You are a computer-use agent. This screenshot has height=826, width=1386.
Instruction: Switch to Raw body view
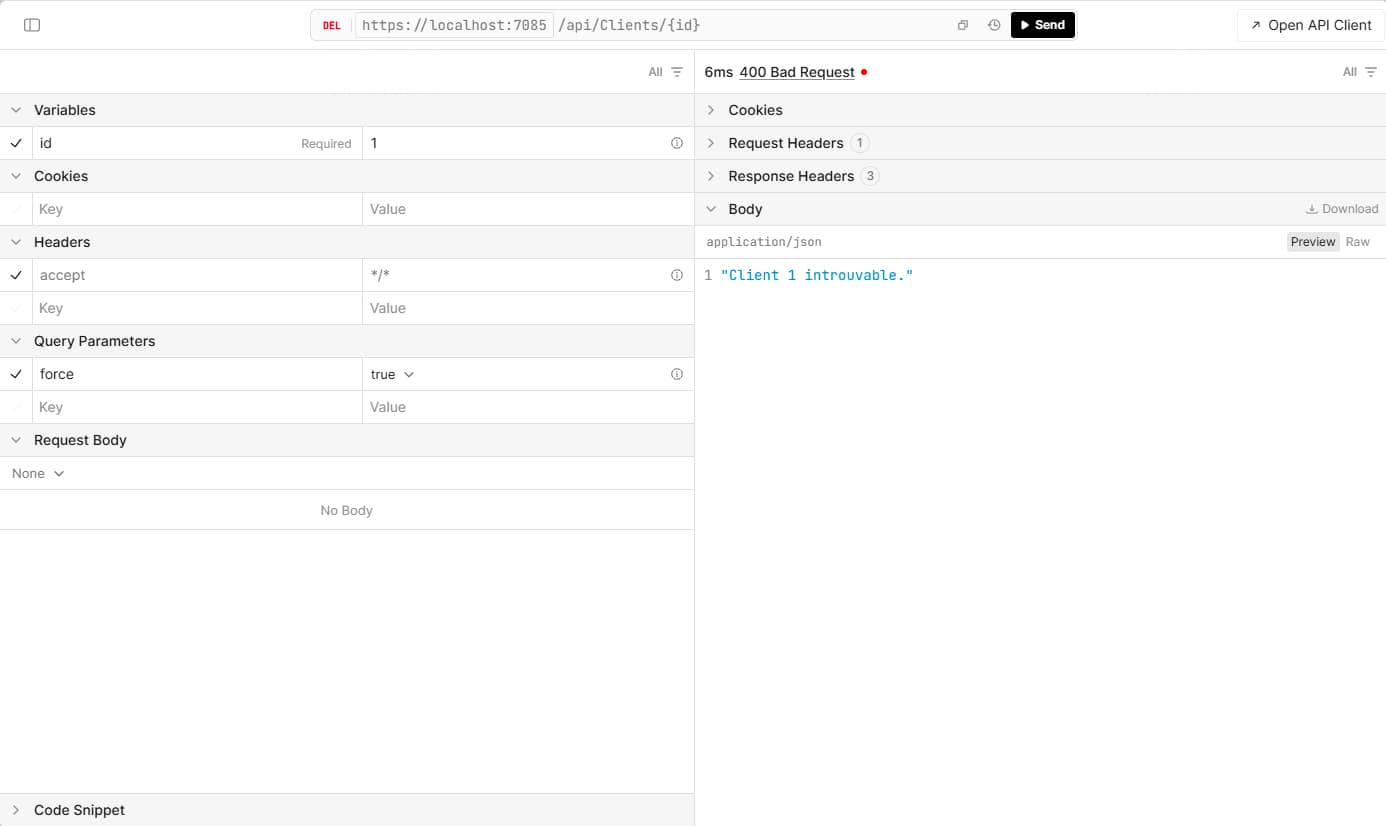1358,242
